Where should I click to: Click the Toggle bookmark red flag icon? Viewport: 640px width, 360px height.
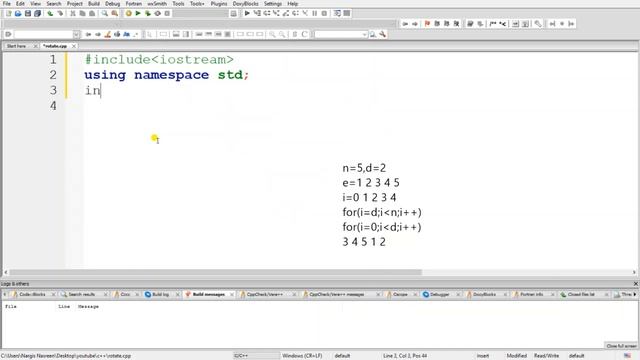pos(427,24)
